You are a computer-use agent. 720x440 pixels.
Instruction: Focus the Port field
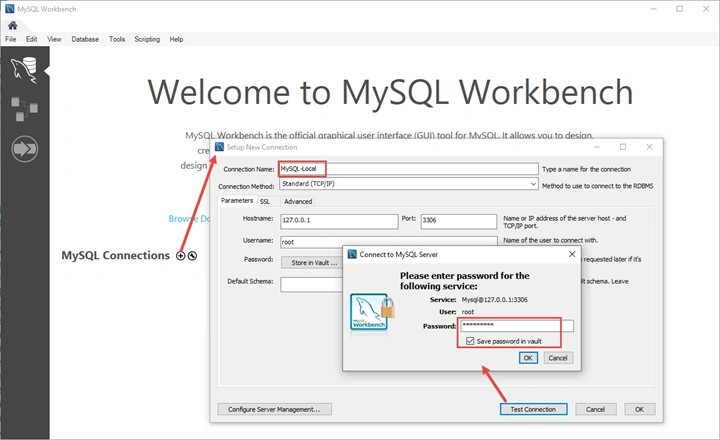click(x=459, y=221)
